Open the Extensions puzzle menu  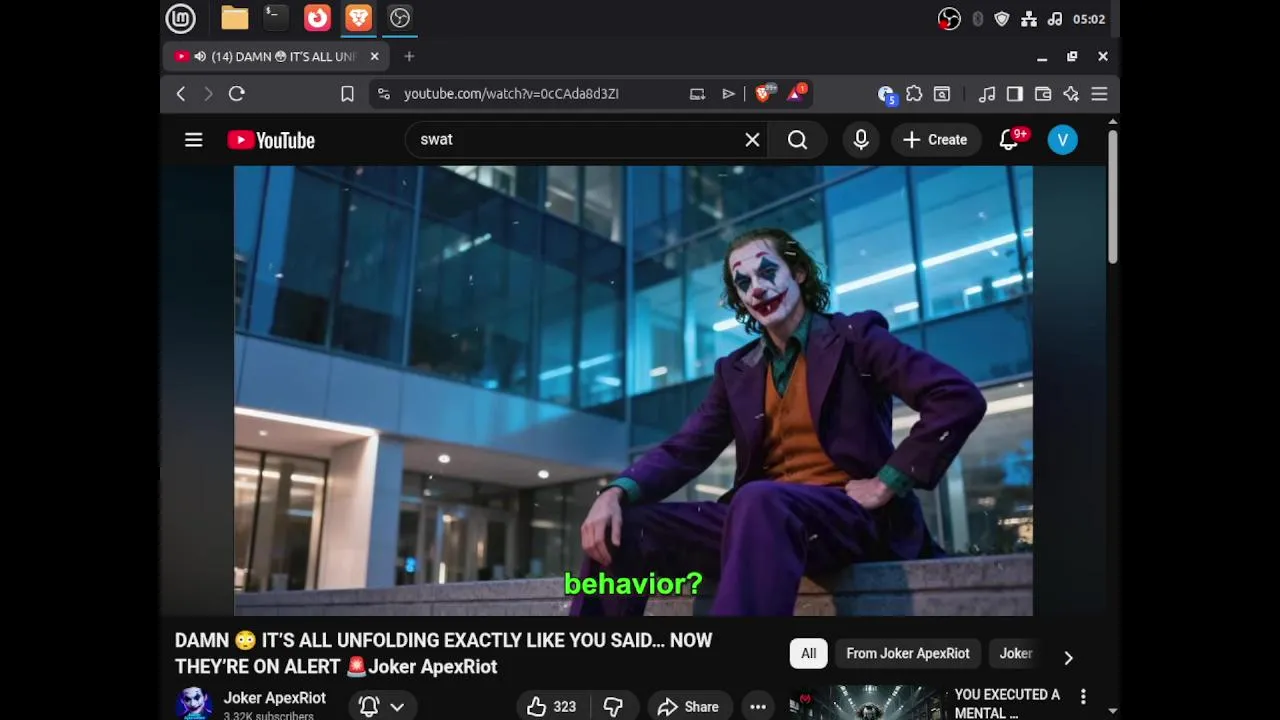[914, 94]
